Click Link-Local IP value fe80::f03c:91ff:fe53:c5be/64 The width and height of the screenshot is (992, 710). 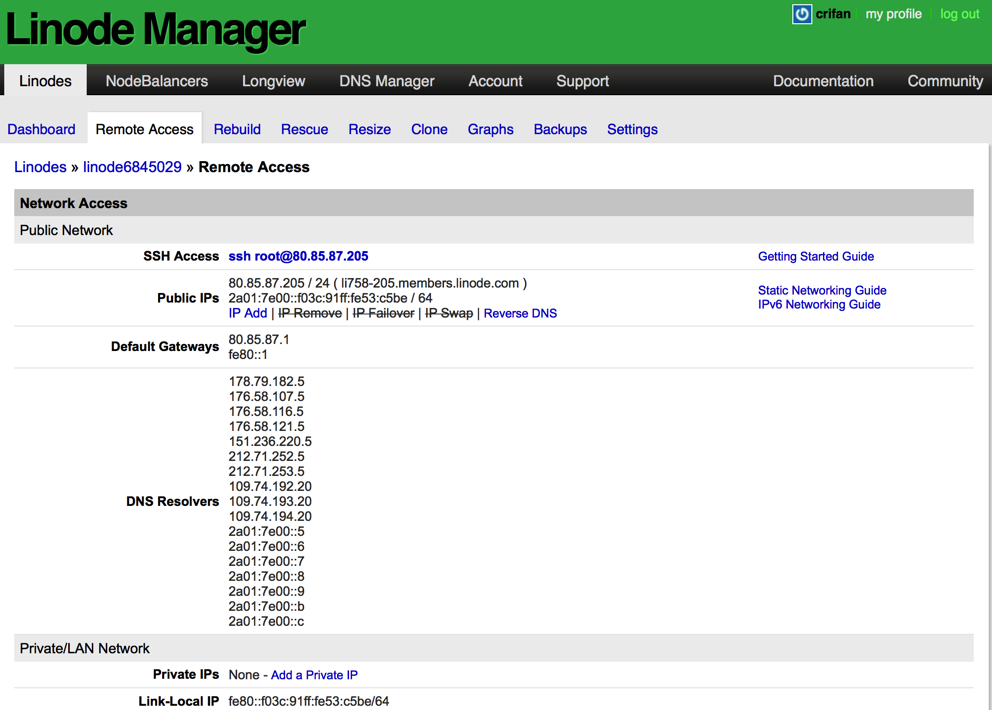point(309,702)
